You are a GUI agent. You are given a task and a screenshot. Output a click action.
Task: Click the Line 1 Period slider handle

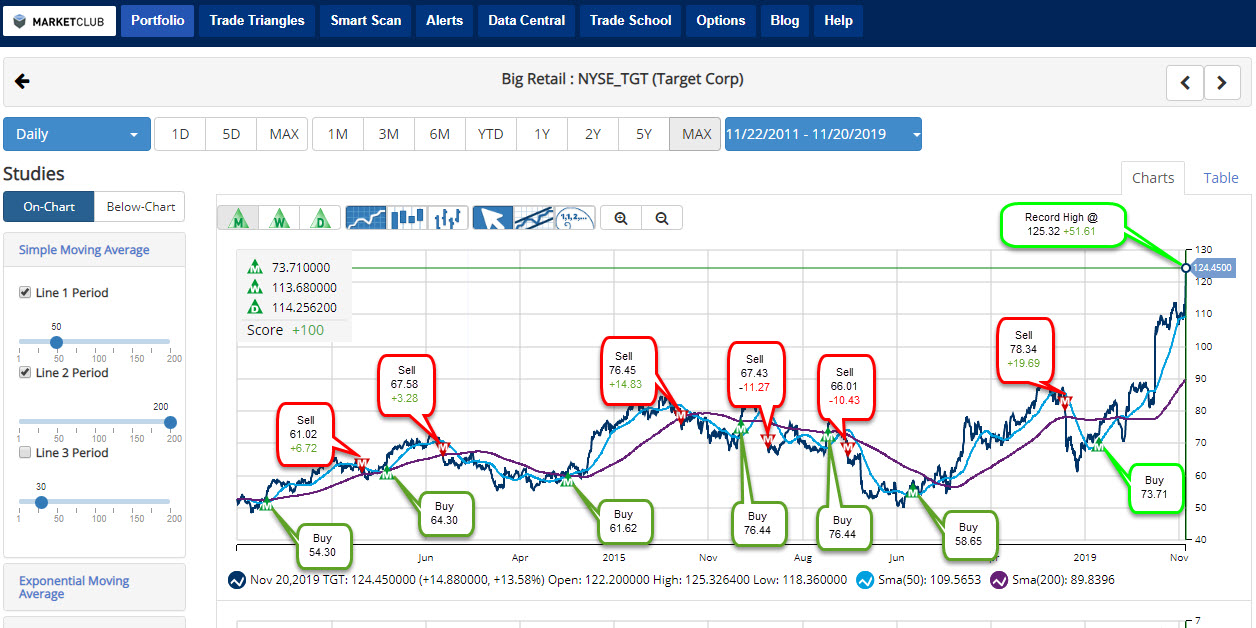(57, 342)
